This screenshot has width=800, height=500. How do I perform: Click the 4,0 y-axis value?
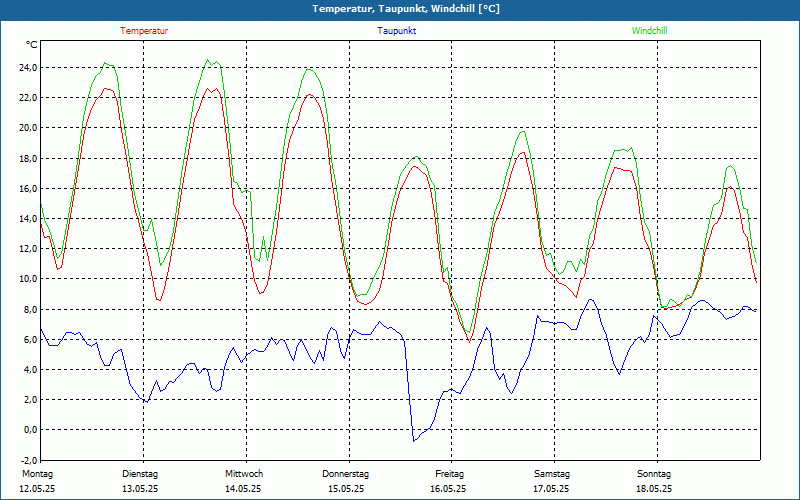[x=30, y=369]
